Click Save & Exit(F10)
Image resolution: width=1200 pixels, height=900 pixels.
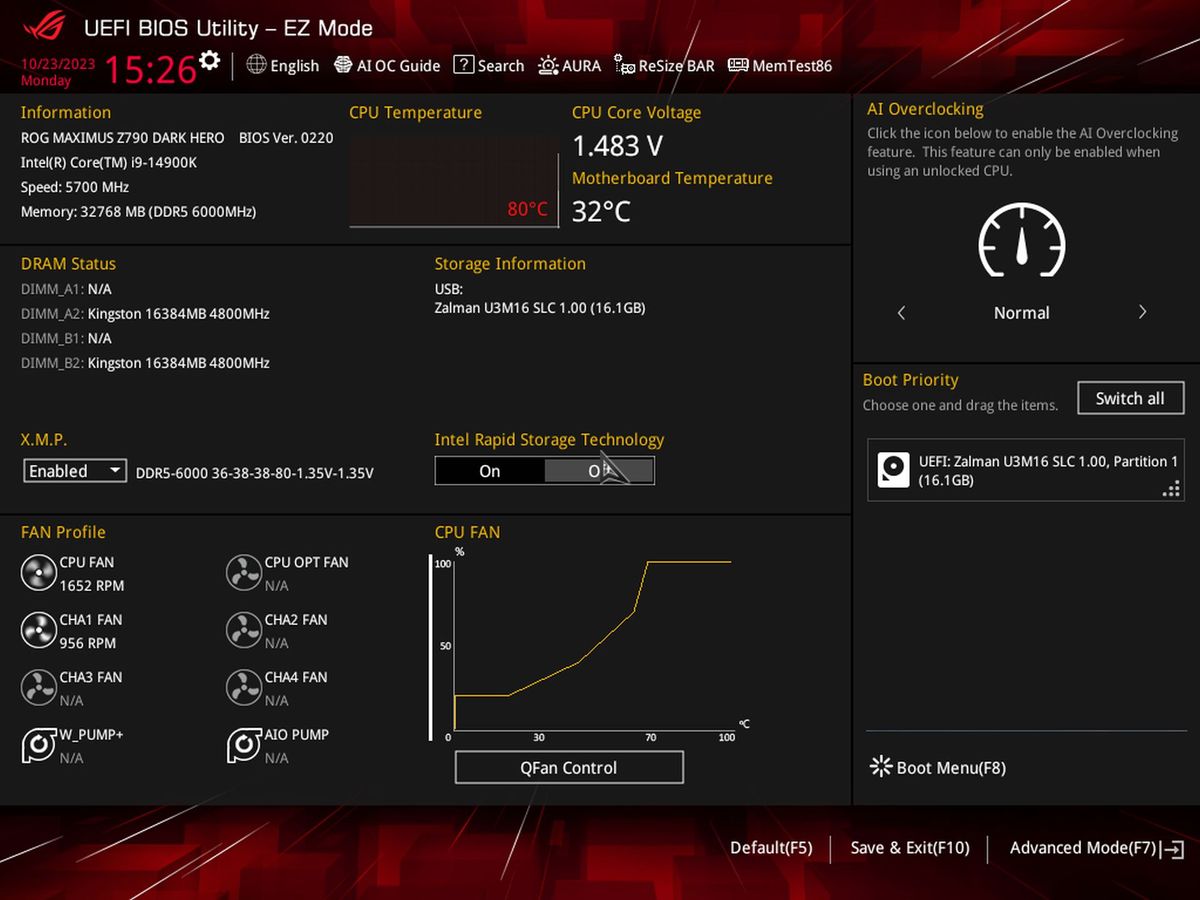(910, 848)
